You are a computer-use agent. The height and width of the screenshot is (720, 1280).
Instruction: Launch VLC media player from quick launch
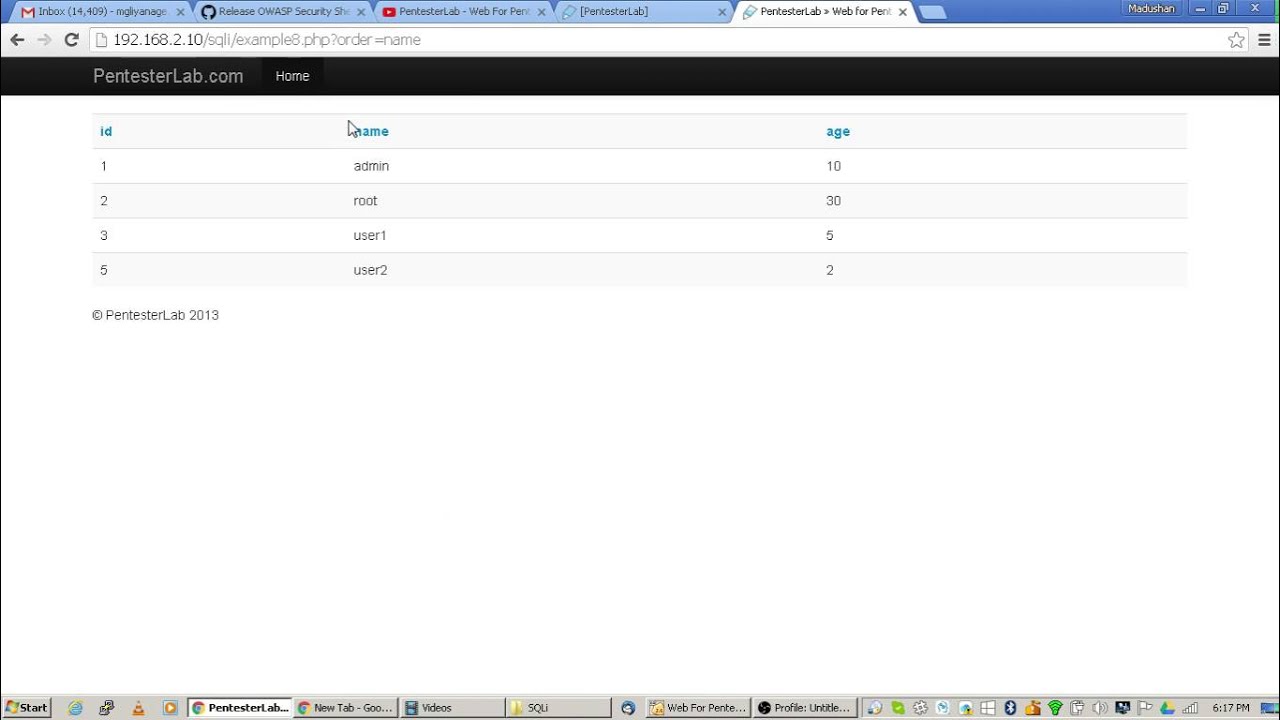click(x=138, y=708)
